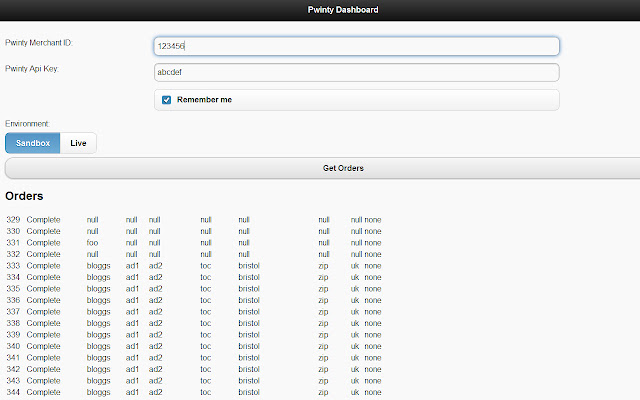The height and width of the screenshot is (400, 640).
Task: Click 'none' in order 339 row
Action: [x=373, y=334]
